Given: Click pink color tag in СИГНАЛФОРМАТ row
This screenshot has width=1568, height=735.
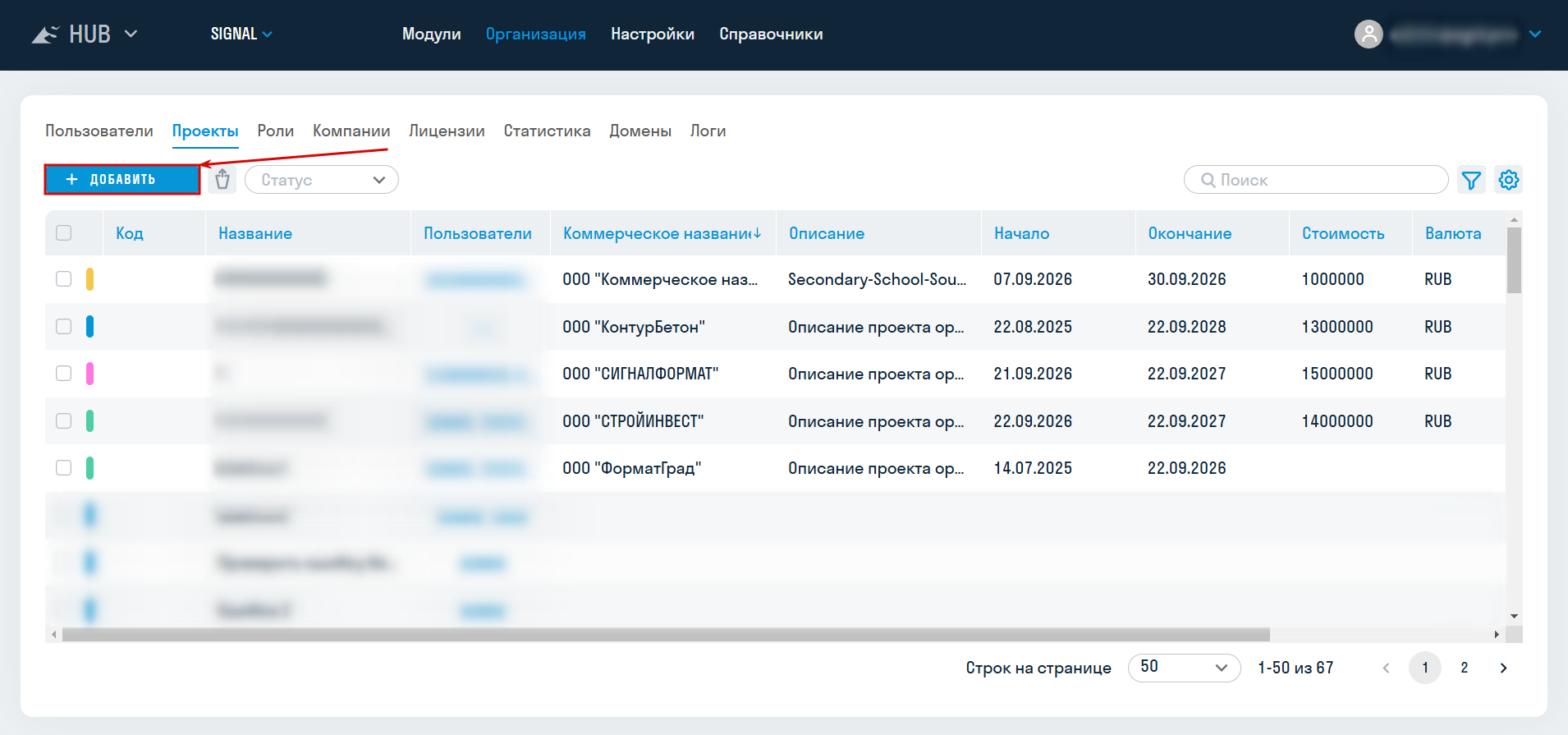Looking at the screenshot, I should [89, 374].
